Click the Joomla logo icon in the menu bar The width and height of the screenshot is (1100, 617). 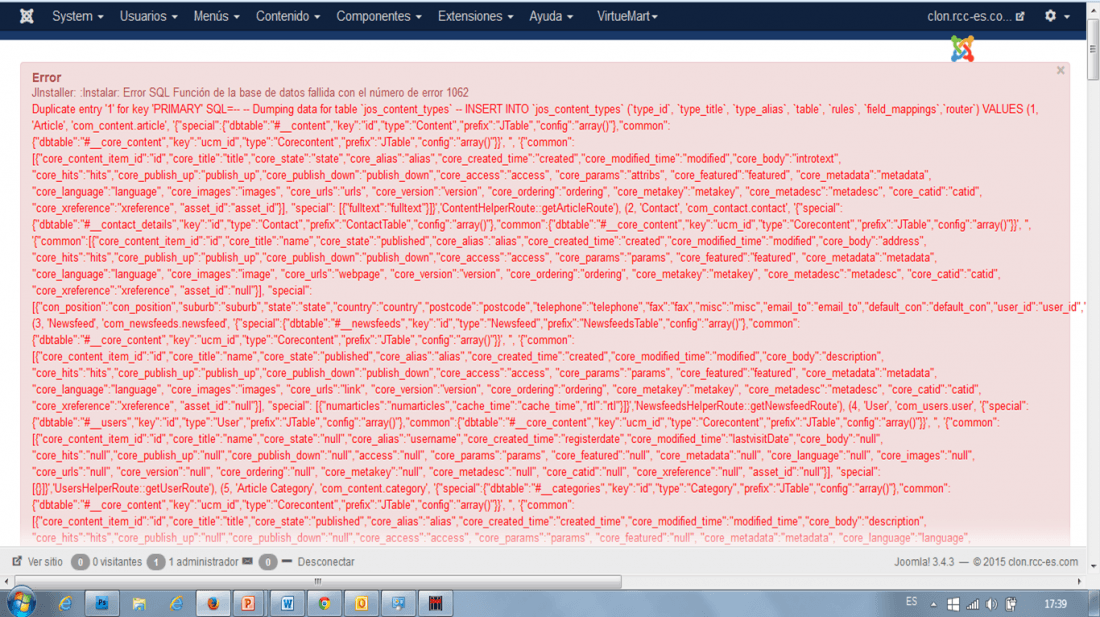click(x=27, y=16)
